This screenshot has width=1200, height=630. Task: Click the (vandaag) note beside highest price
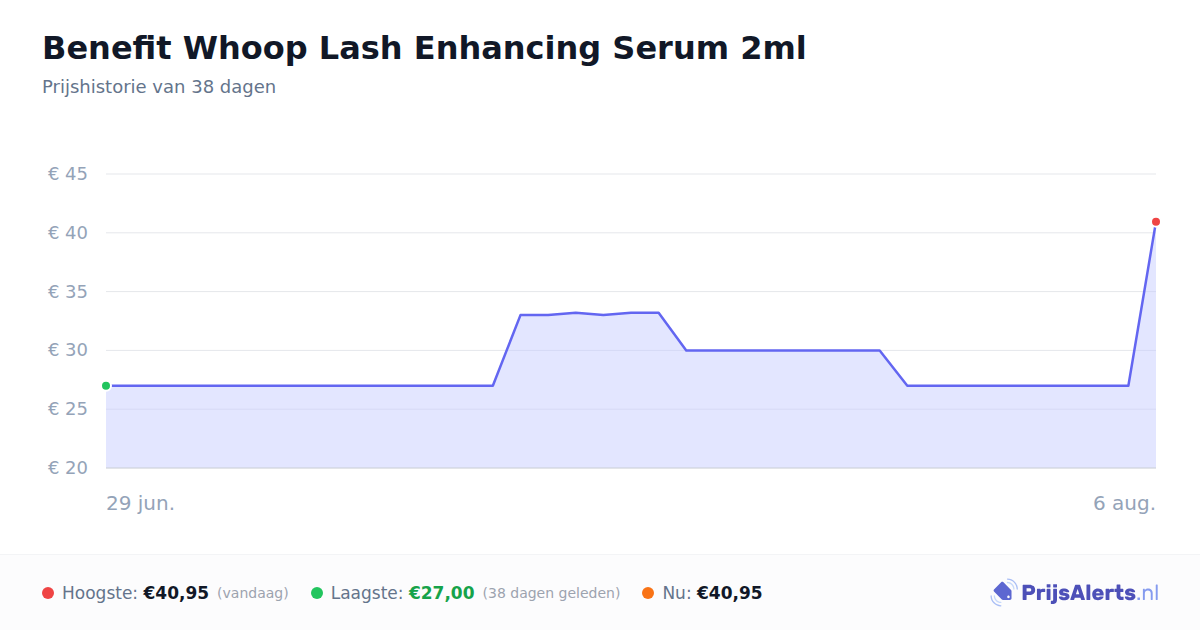(253, 593)
